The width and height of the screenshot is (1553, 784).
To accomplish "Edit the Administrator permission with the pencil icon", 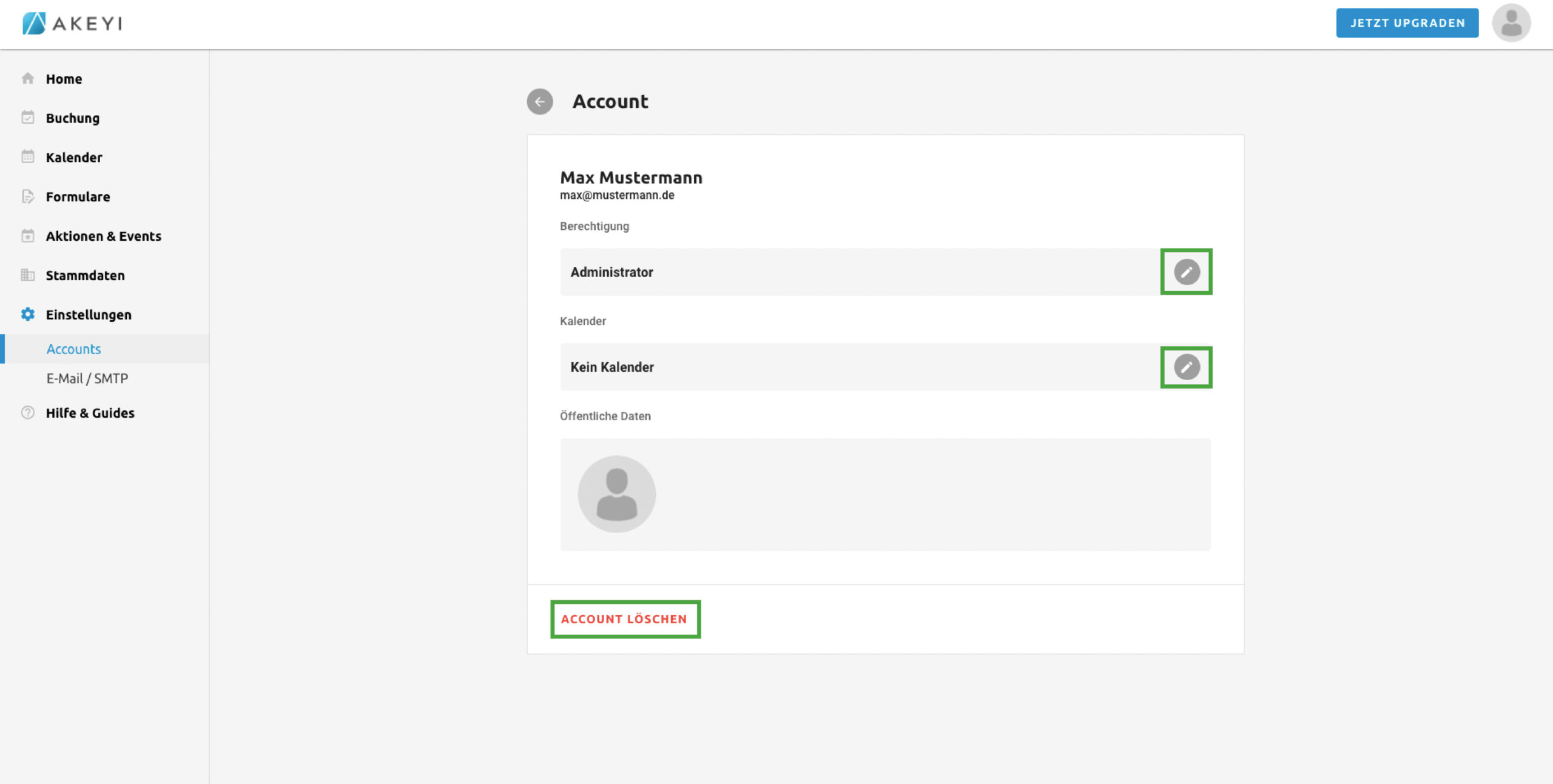I will tap(1186, 272).
